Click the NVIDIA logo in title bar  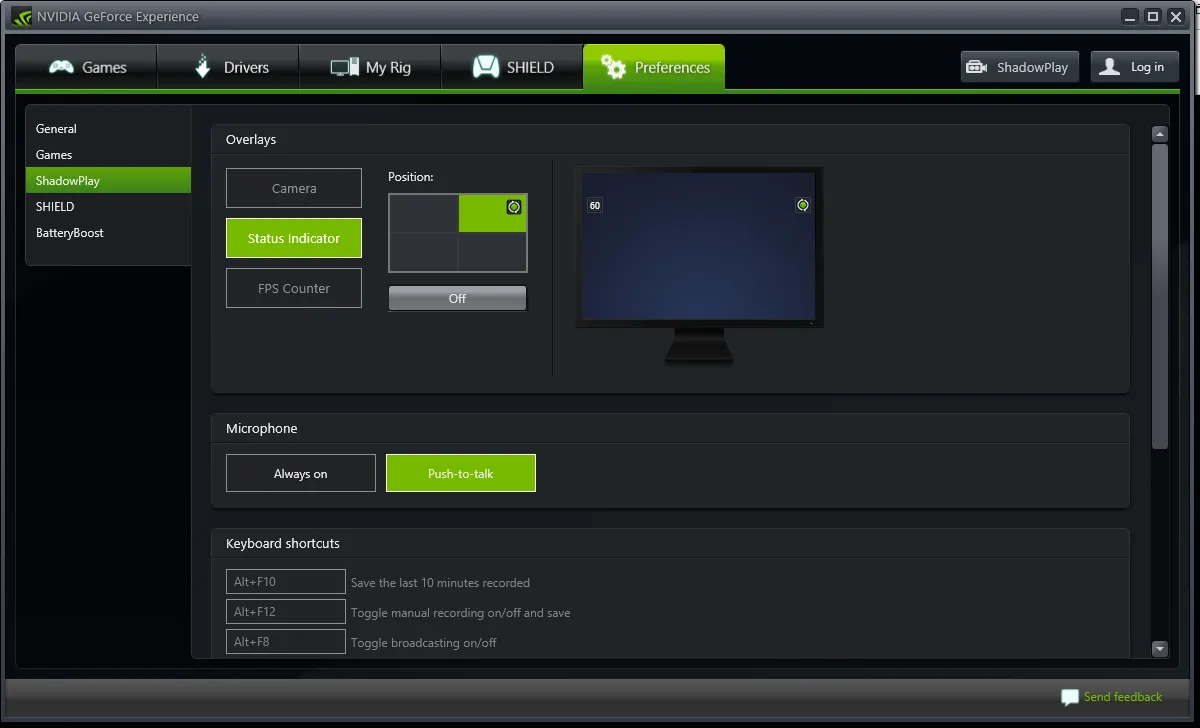click(x=21, y=16)
